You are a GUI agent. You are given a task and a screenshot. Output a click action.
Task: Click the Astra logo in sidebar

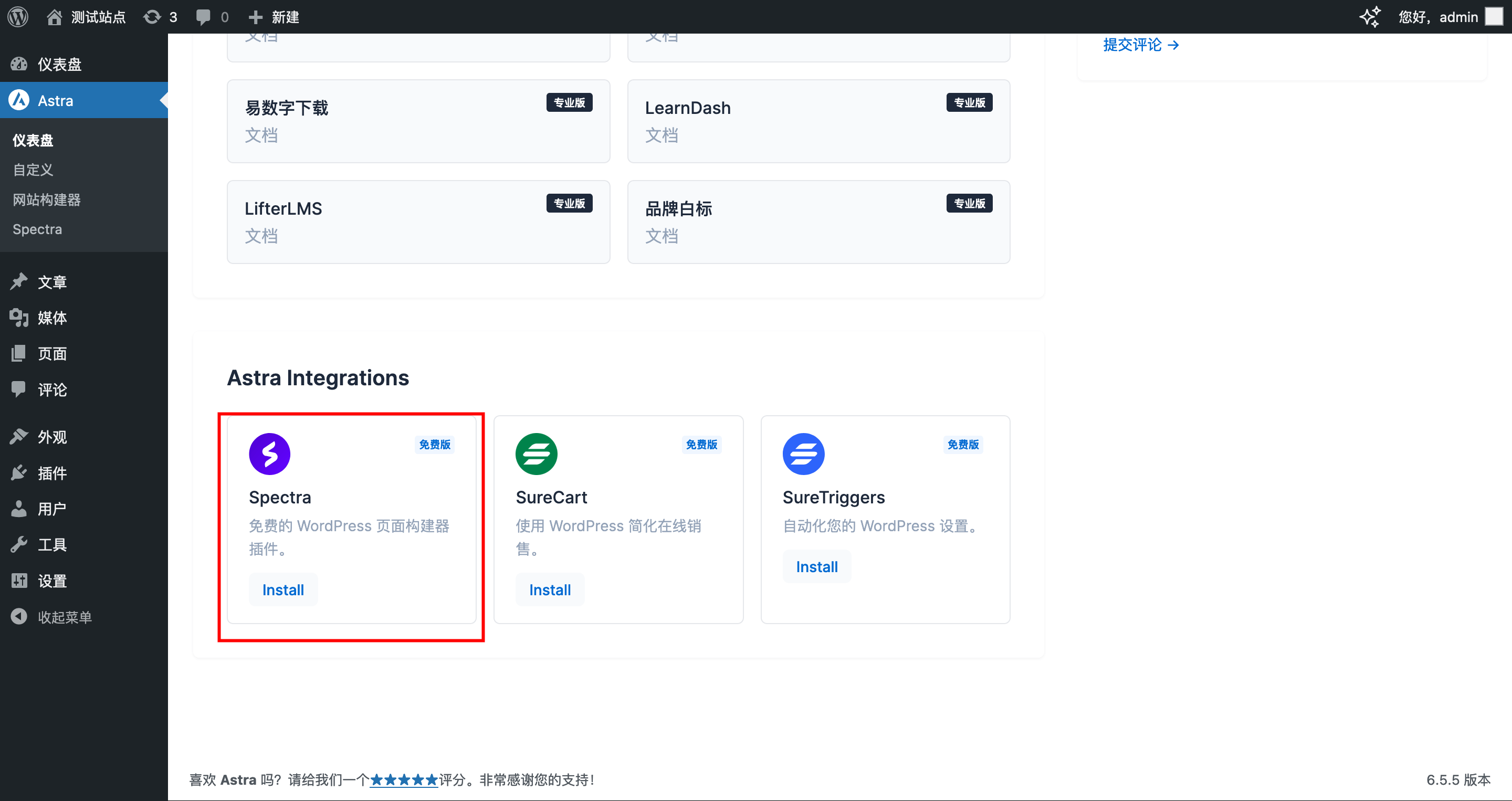tap(19, 100)
